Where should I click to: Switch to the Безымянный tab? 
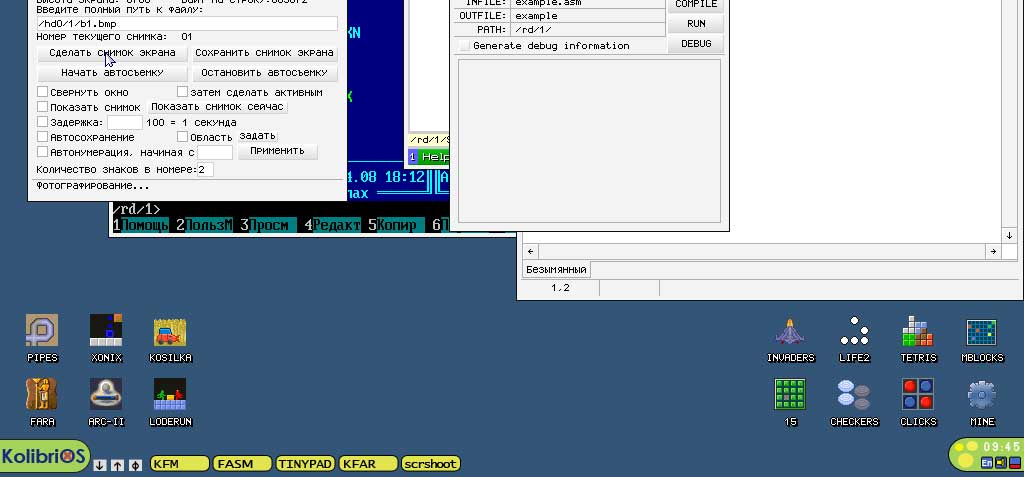(556, 270)
